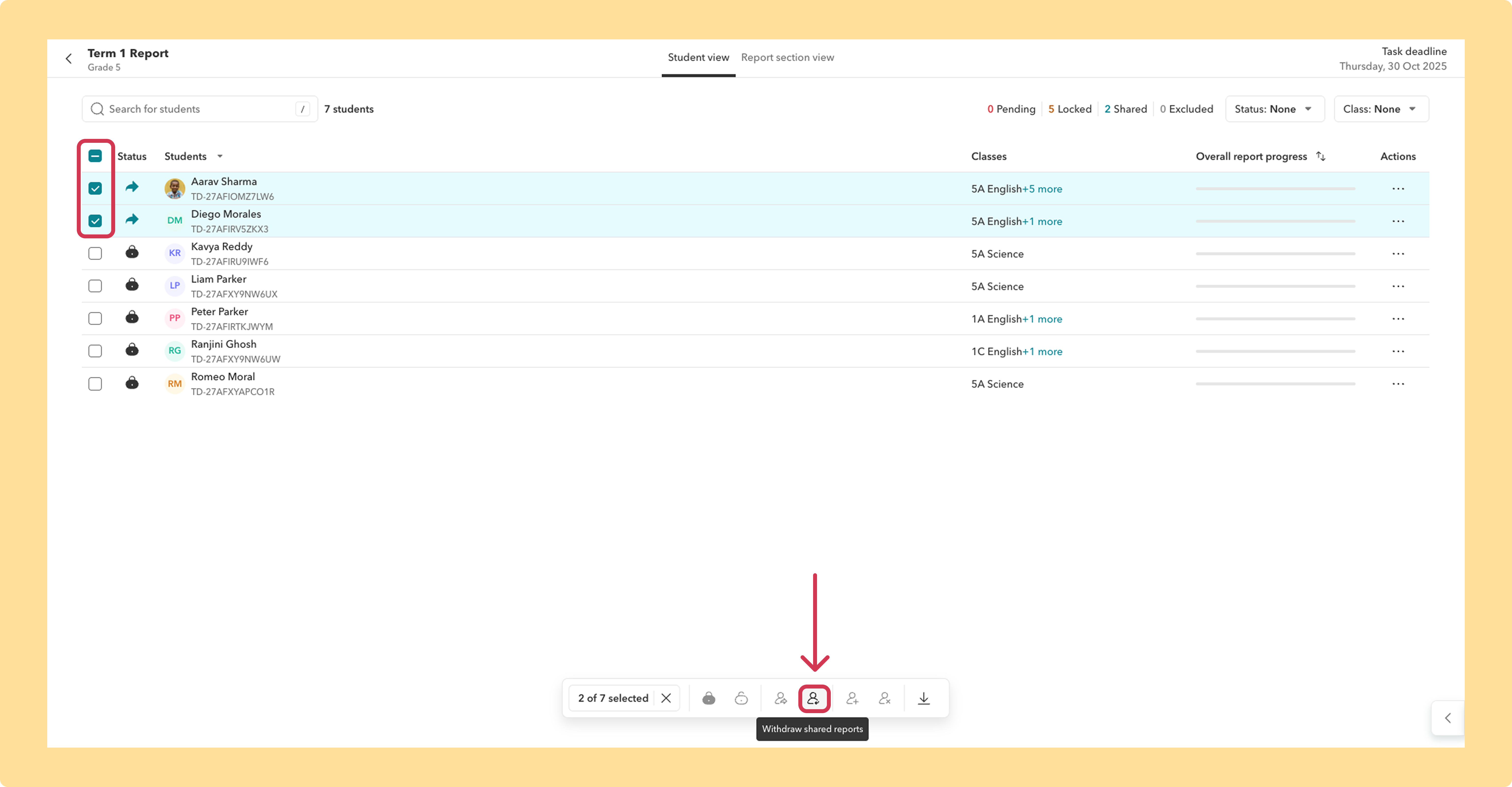Open the actions menu for Romeo Moral
Image resolution: width=1512 pixels, height=787 pixels.
(1398, 384)
